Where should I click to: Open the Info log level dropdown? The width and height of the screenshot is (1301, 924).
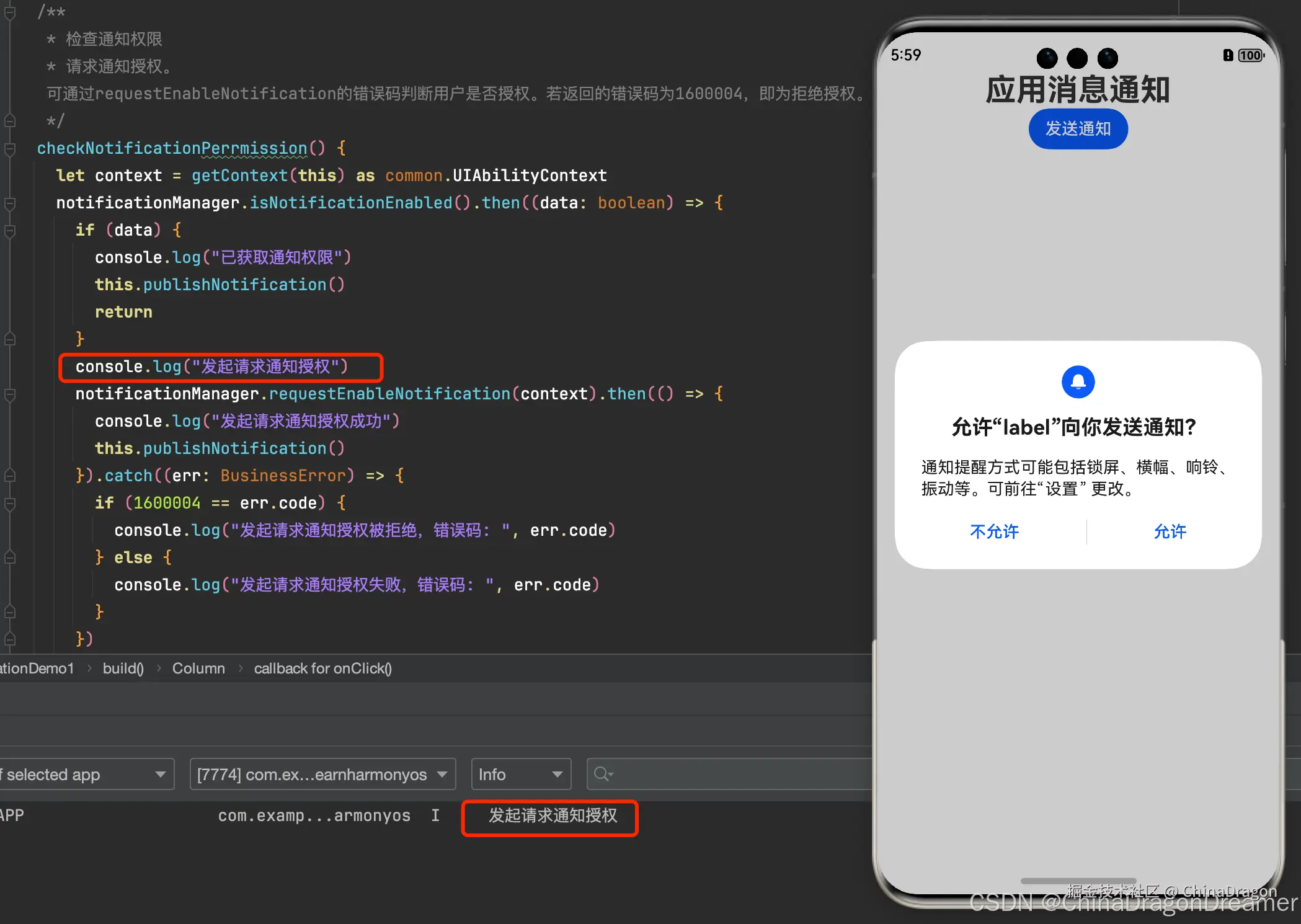point(520,774)
